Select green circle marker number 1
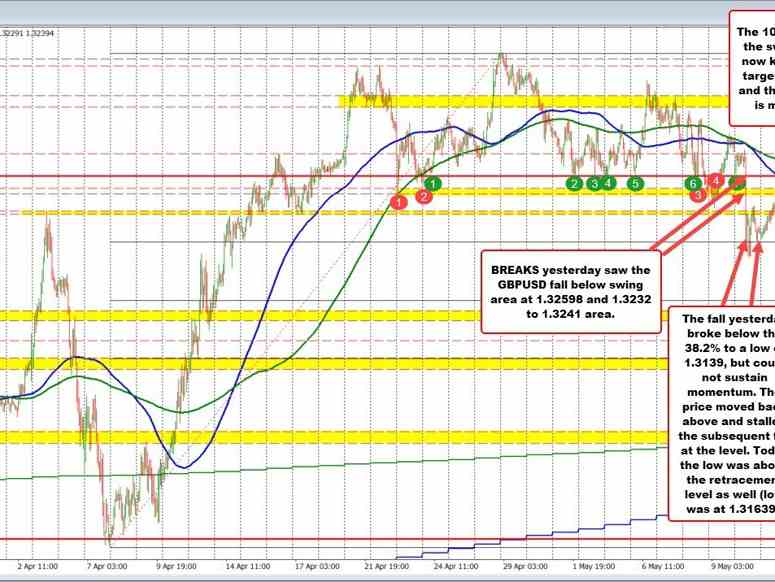This screenshot has width=775, height=582. (432, 183)
